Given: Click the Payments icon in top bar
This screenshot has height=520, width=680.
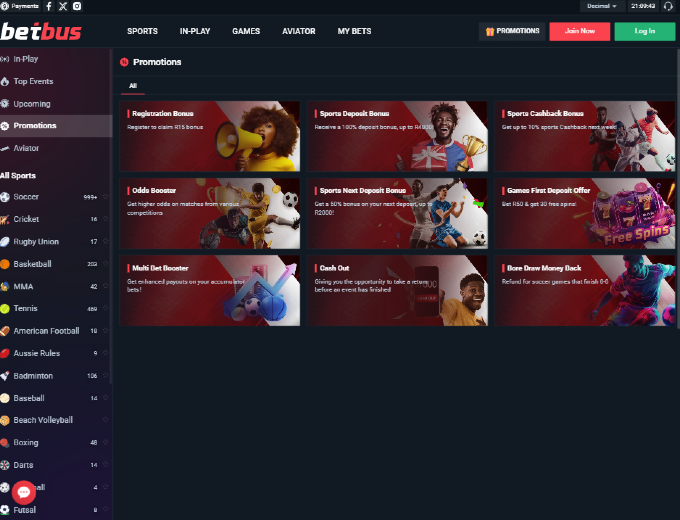Looking at the screenshot, I should point(5,6).
